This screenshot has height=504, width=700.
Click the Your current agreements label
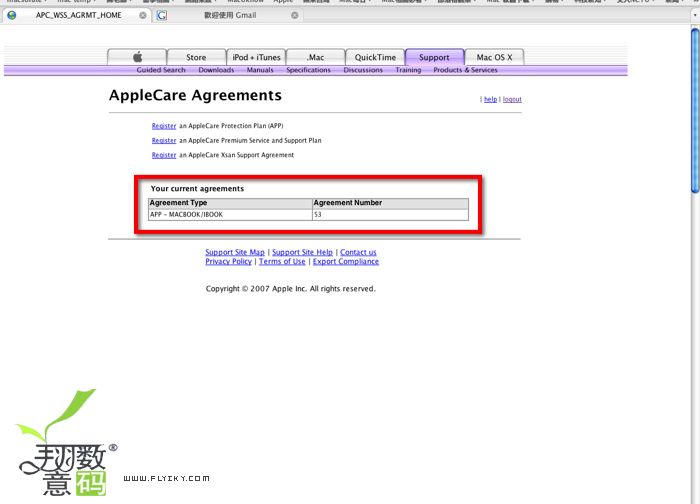(x=197, y=189)
